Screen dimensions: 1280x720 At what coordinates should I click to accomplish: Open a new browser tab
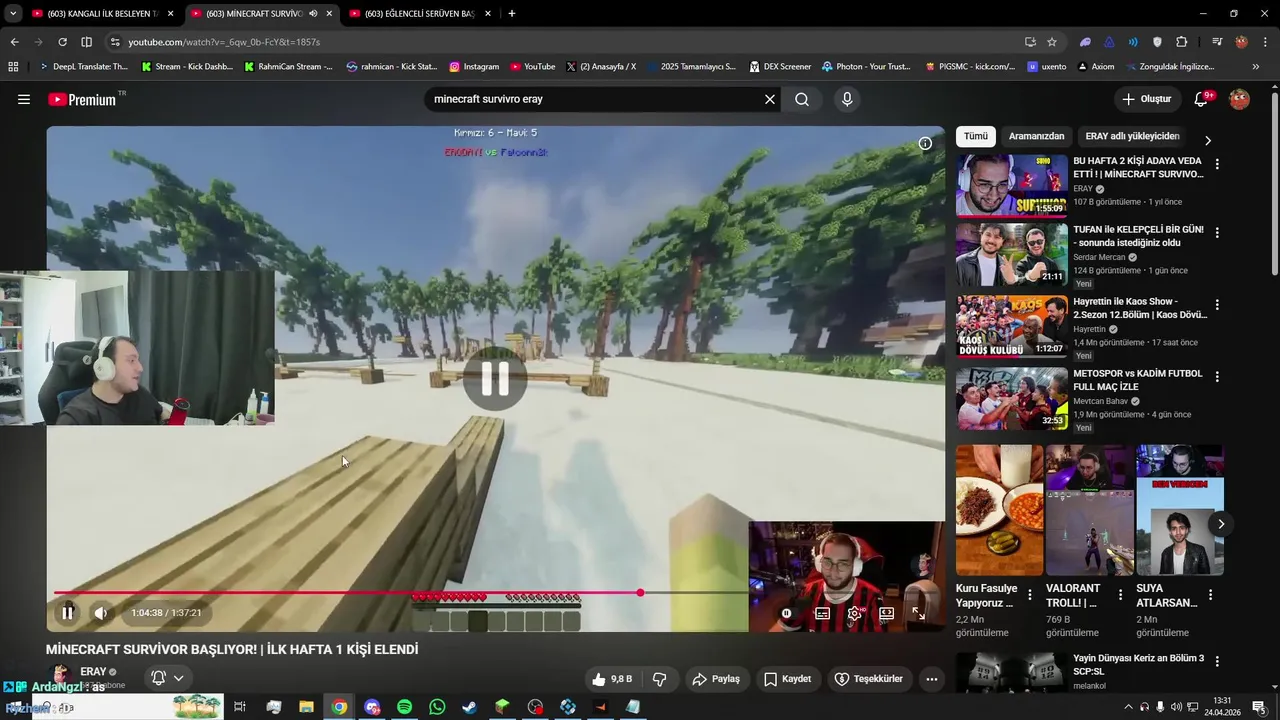point(512,14)
